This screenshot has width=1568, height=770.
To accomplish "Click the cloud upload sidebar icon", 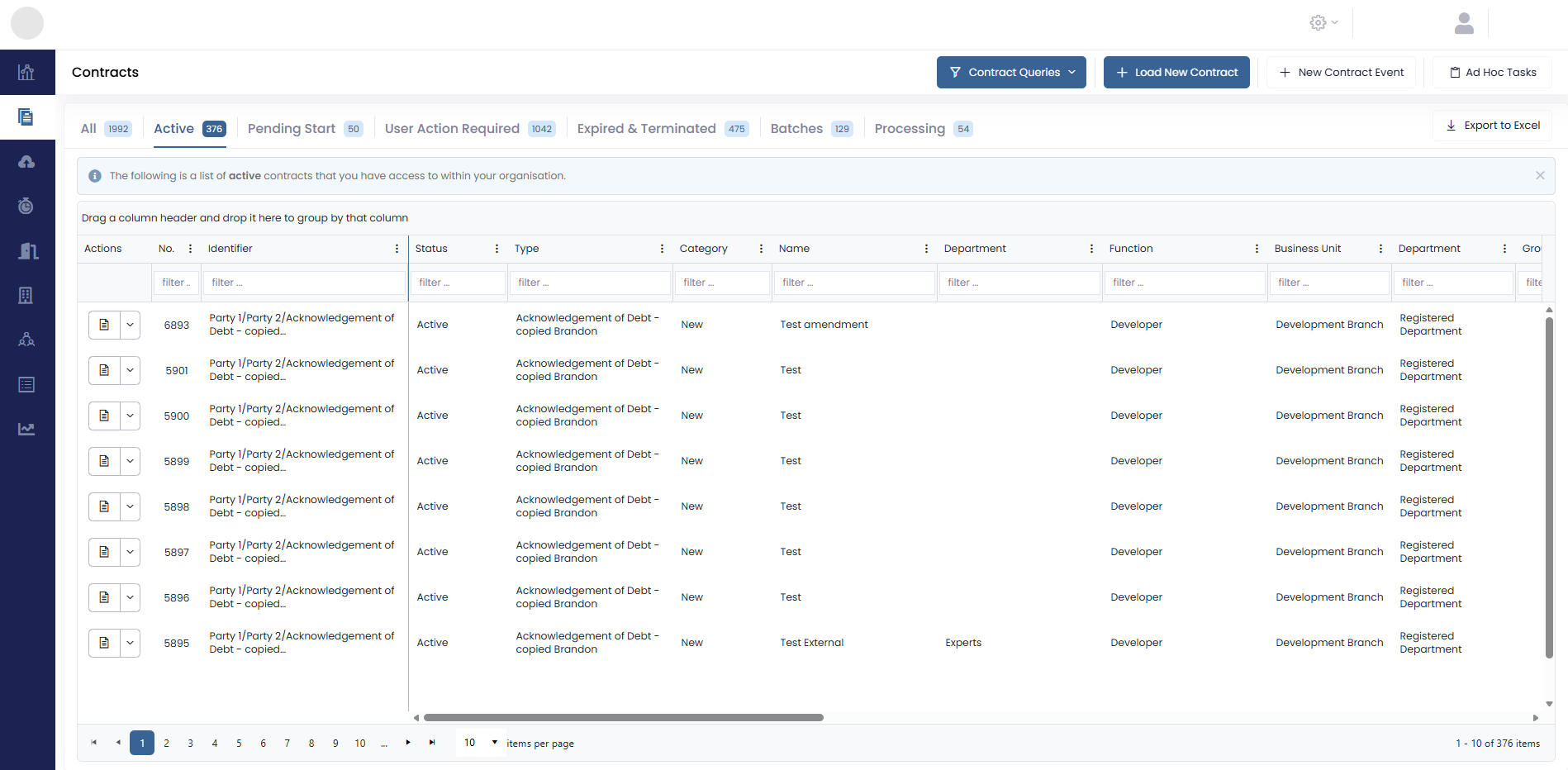I will 26,162.
